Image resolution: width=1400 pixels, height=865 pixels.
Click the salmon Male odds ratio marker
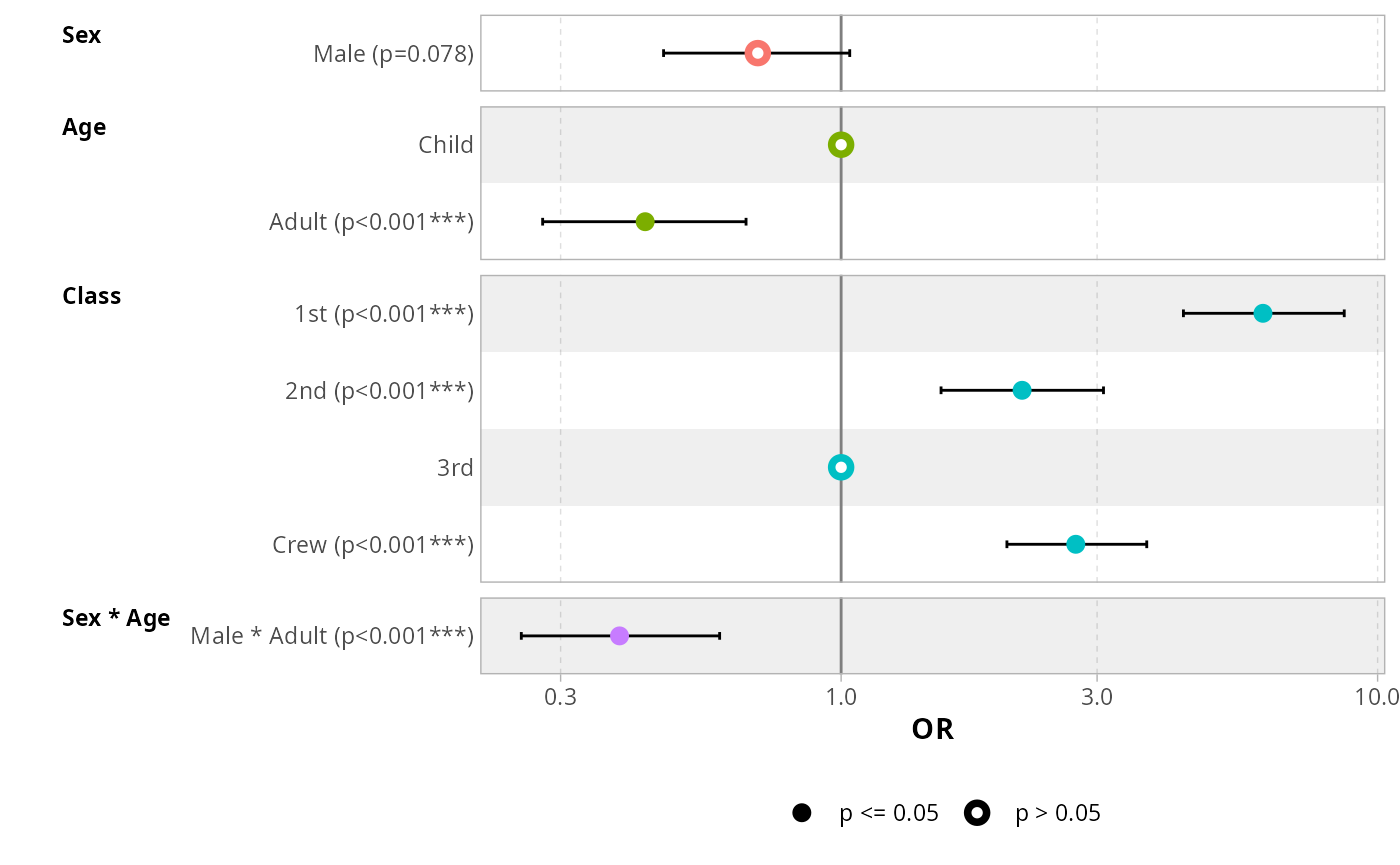pyautogui.click(x=757, y=53)
